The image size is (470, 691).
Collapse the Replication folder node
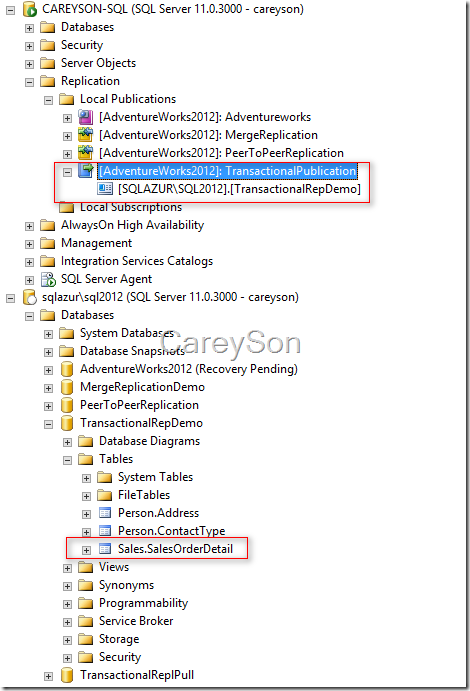pos(30,82)
